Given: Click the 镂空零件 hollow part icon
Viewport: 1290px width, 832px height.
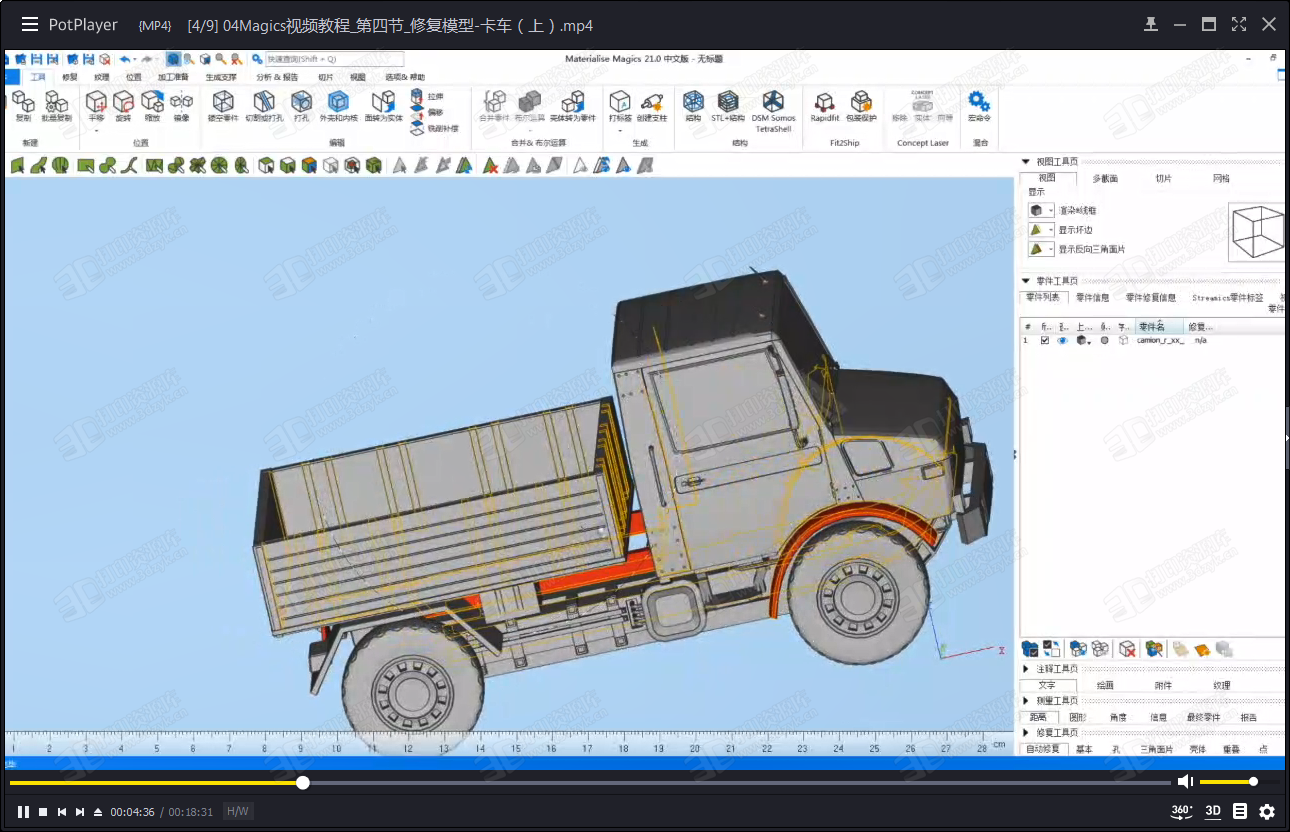Looking at the screenshot, I should (224, 100).
